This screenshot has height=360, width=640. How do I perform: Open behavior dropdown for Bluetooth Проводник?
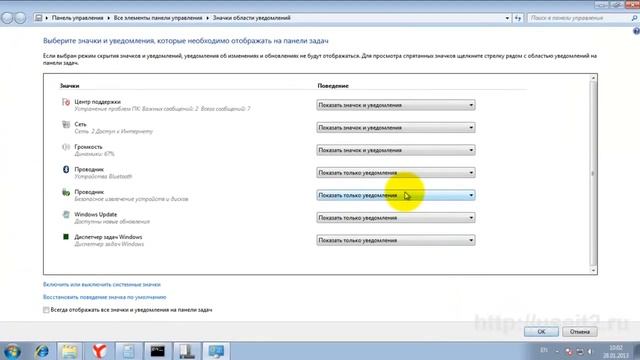coord(396,173)
